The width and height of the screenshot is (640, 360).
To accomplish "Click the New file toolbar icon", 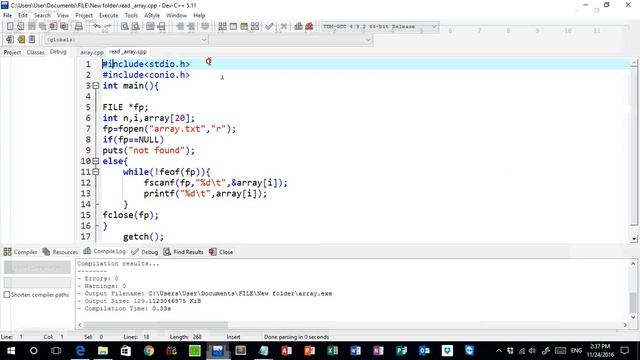I will (10, 27).
